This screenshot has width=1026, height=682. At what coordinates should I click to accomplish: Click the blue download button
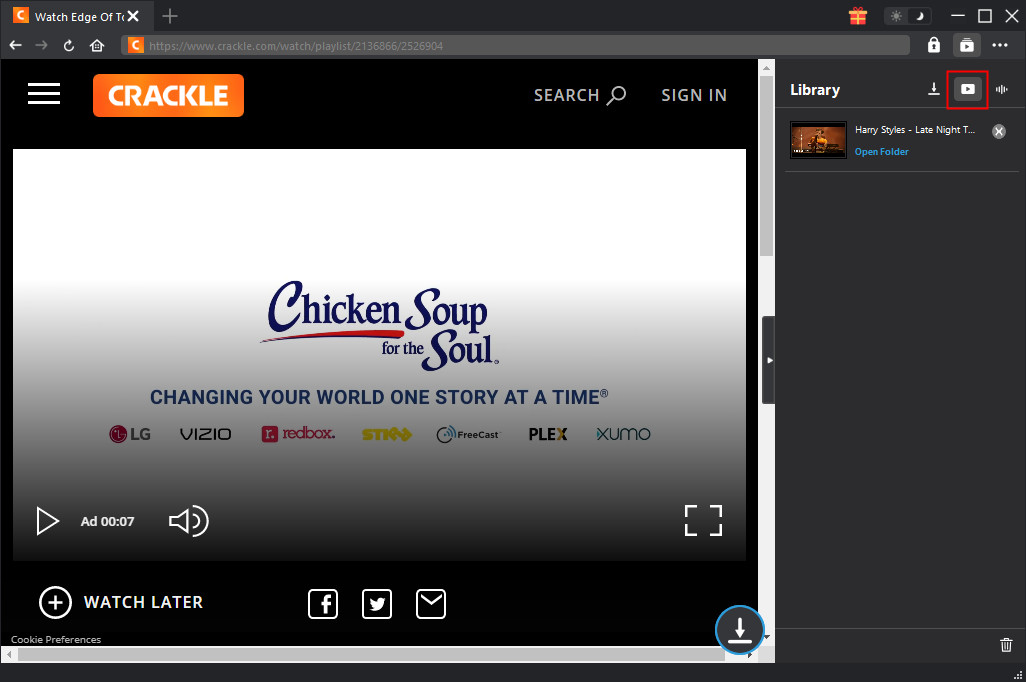[739, 630]
